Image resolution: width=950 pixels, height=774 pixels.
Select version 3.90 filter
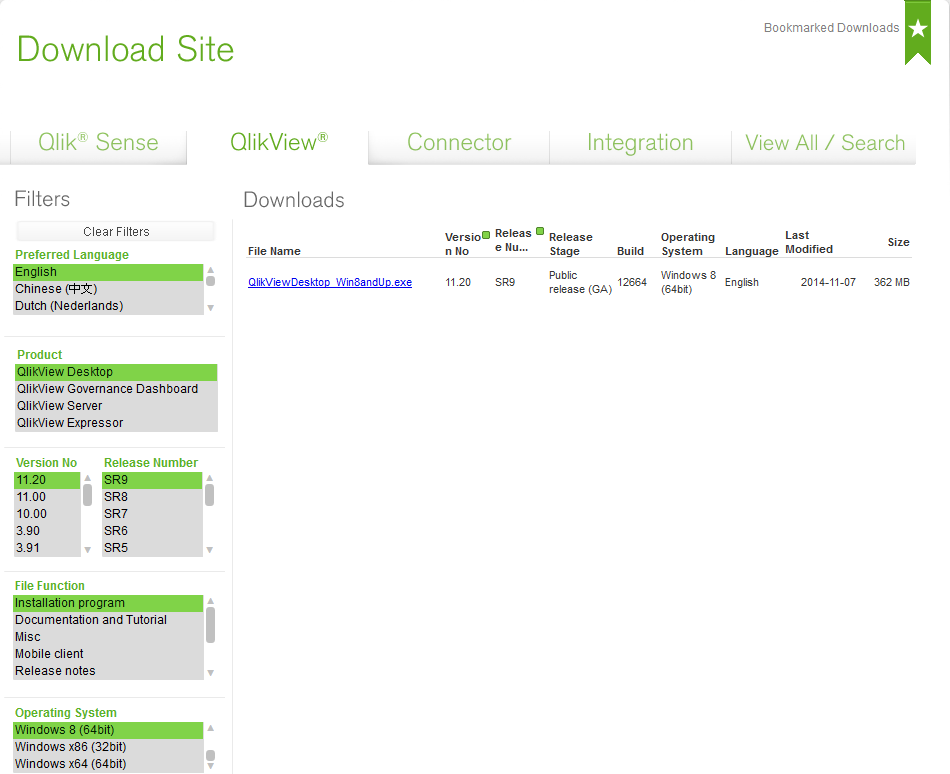[x=47, y=531]
